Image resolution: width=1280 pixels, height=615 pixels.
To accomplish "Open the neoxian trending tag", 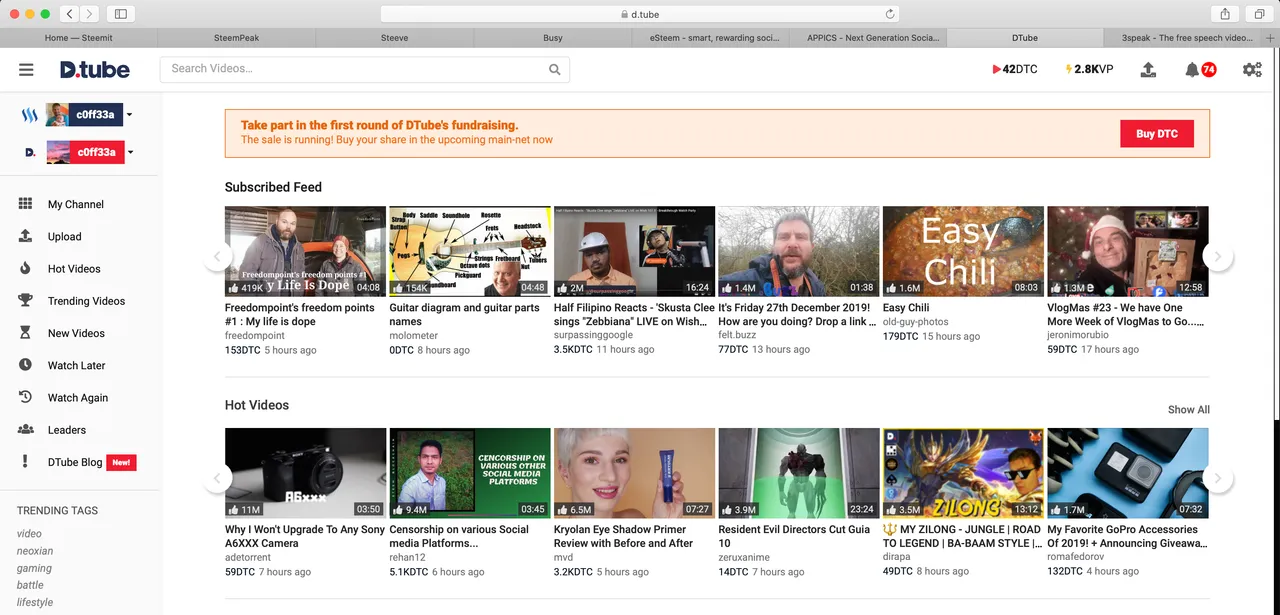I will [35, 551].
